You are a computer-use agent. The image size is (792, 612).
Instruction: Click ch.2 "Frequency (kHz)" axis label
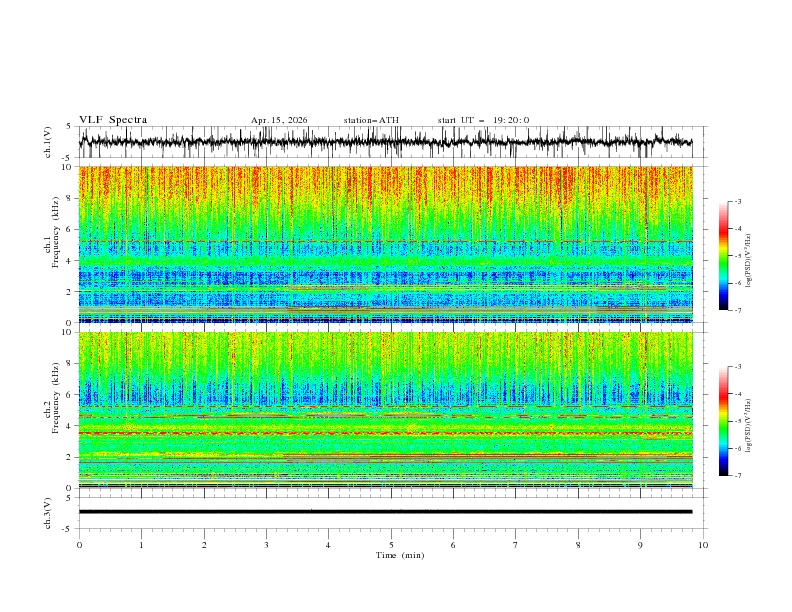[x=56, y=398]
